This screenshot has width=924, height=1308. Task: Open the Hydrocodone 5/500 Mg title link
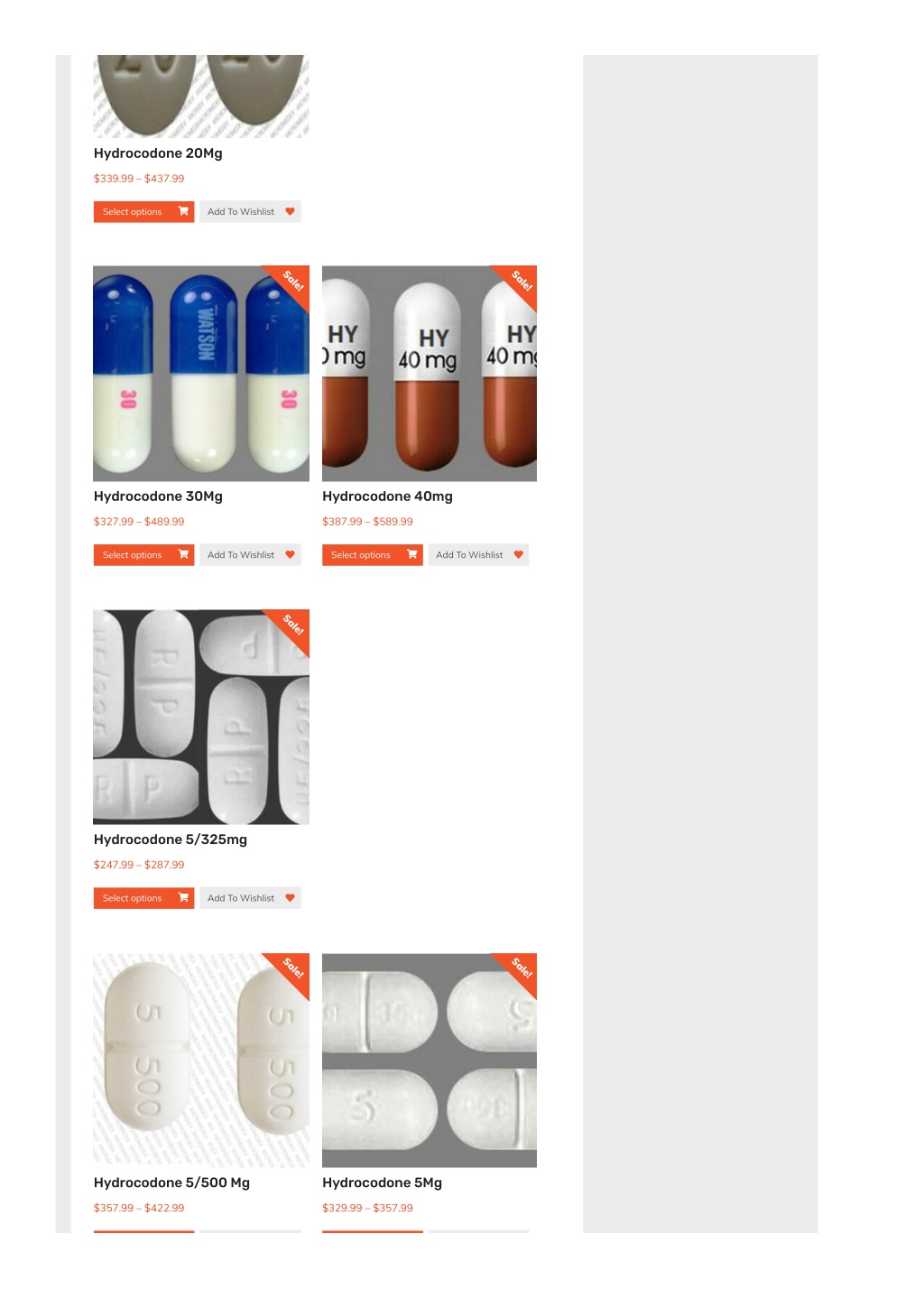pos(171,1183)
